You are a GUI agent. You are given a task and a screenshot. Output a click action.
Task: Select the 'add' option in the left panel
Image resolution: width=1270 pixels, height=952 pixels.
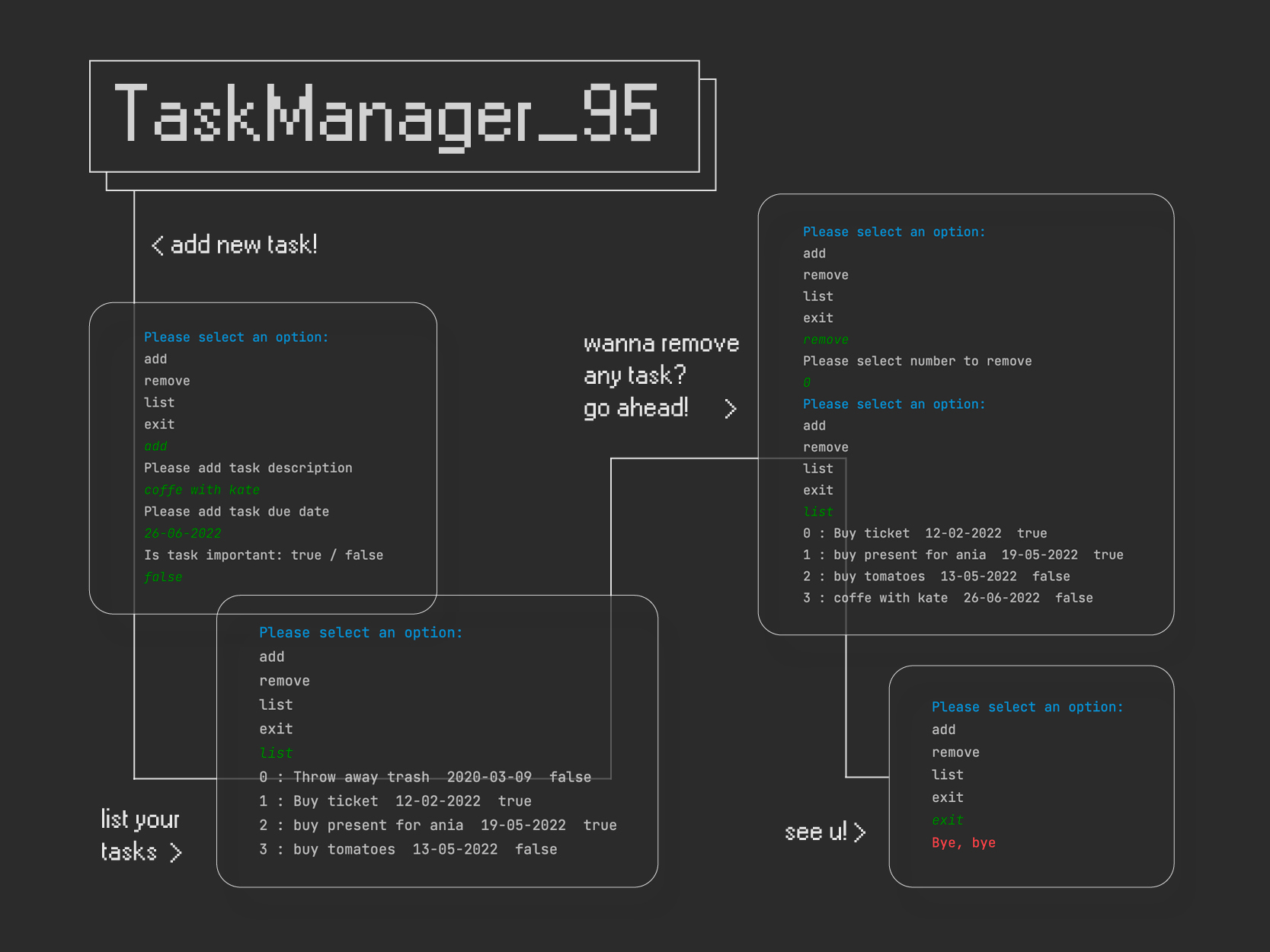click(x=155, y=359)
